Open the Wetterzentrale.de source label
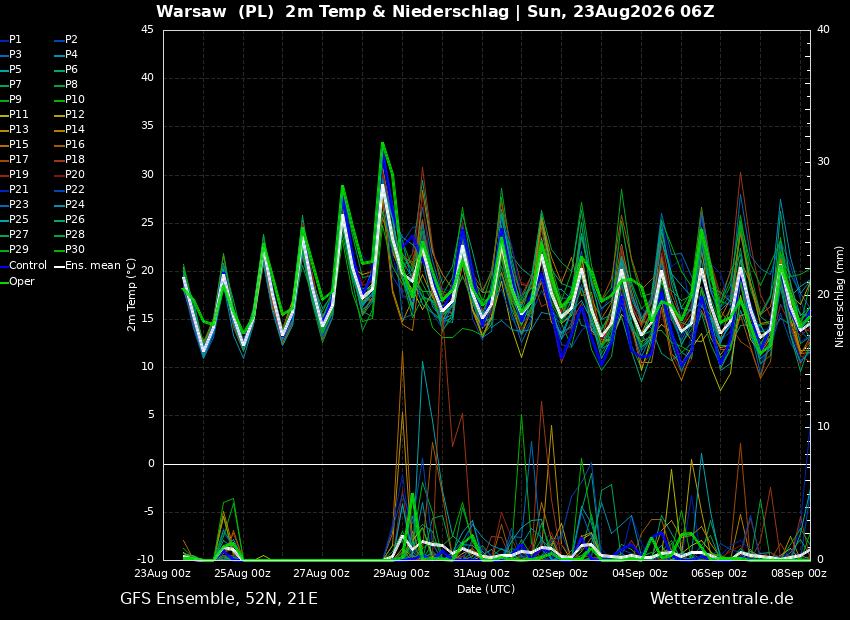The height and width of the screenshot is (620, 850). tap(722, 599)
